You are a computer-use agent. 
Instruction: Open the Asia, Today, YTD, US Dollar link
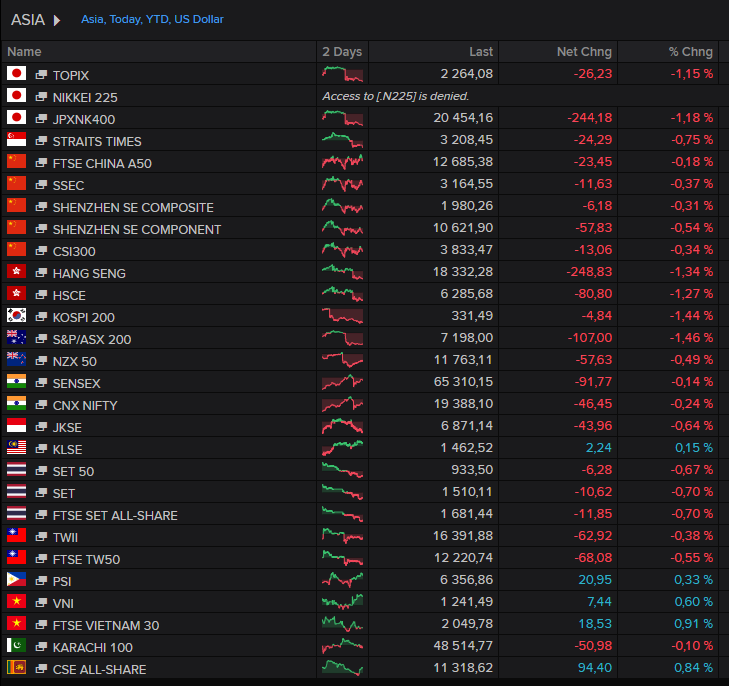click(x=152, y=20)
